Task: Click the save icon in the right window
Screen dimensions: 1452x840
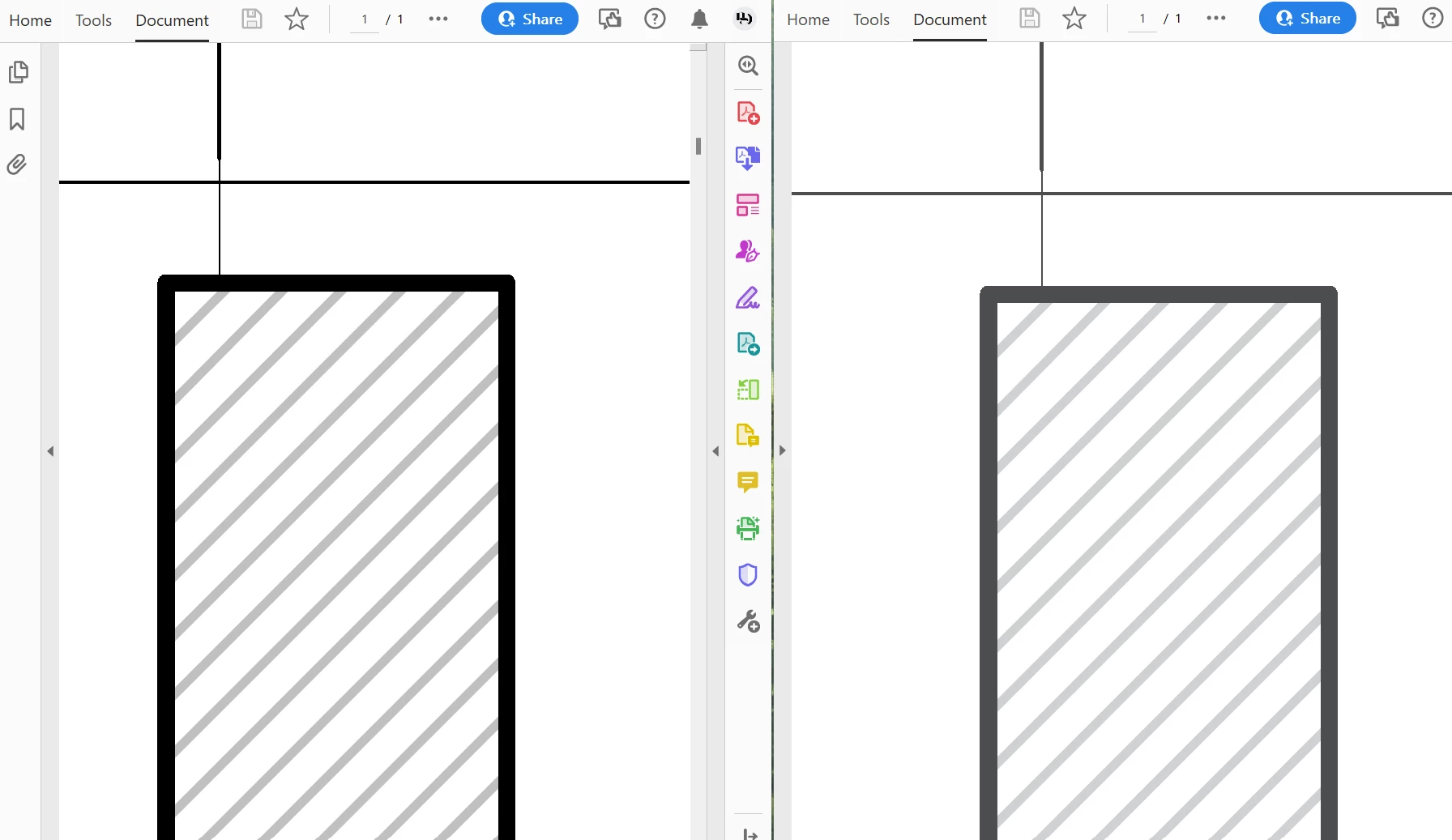Action: click(x=1030, y=18)
